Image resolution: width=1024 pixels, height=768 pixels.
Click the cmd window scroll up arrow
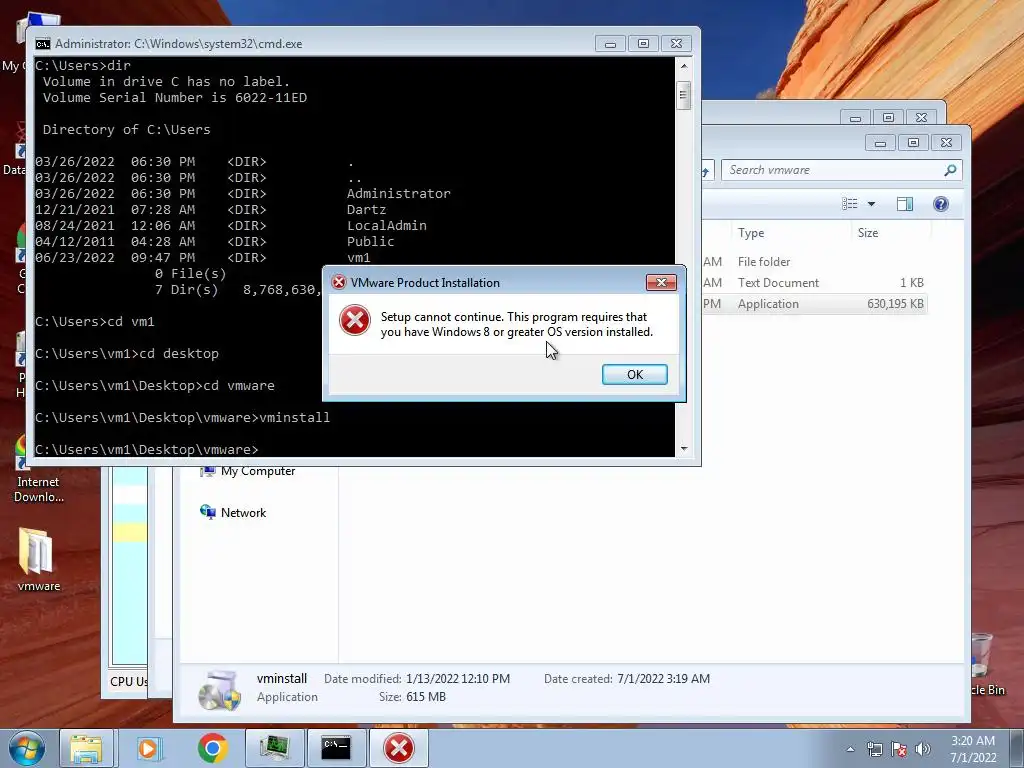coord(684,66)
